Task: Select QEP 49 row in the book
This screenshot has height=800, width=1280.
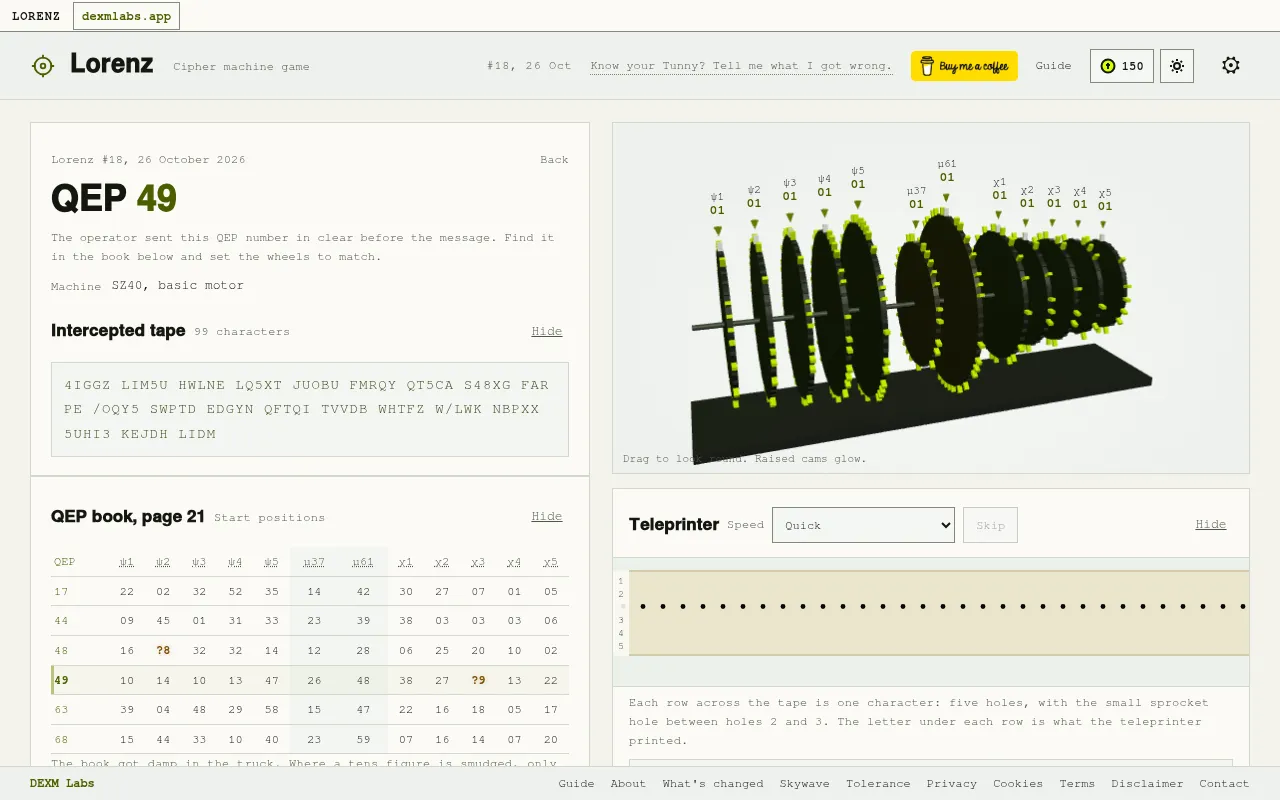Action: click(x=310, y=680)
